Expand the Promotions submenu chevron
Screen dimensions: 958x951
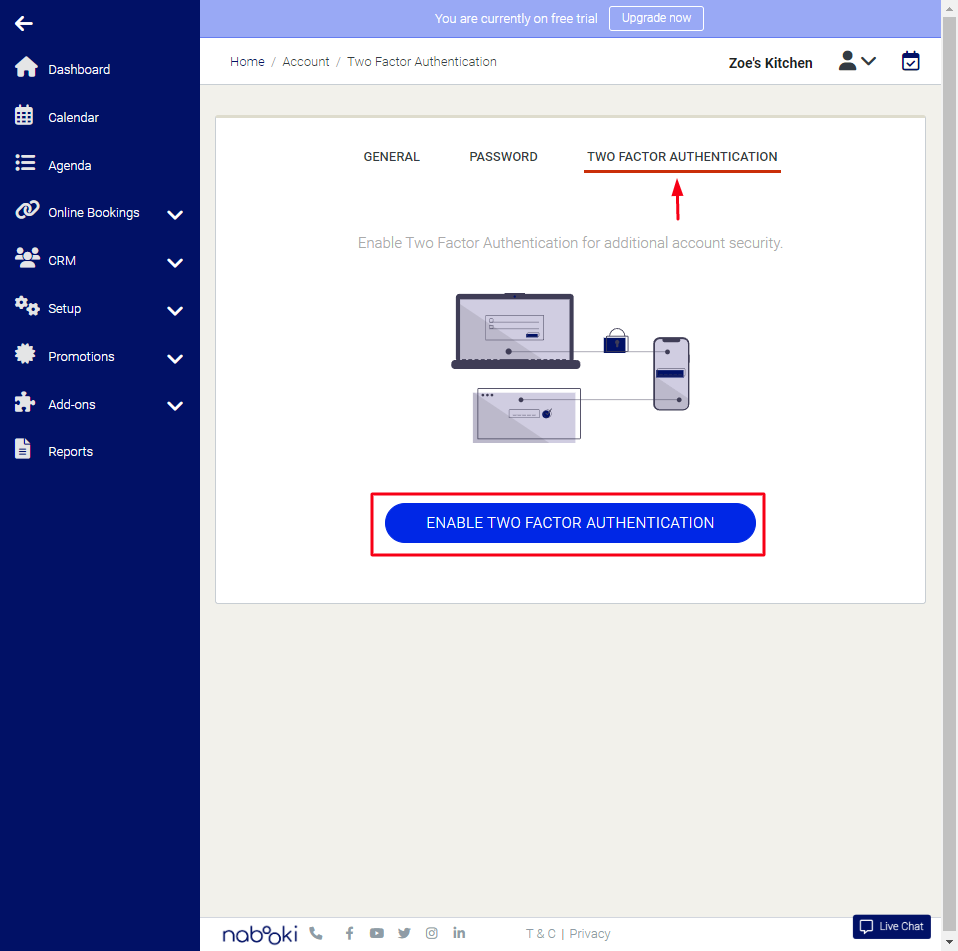(x=175, y=359)
